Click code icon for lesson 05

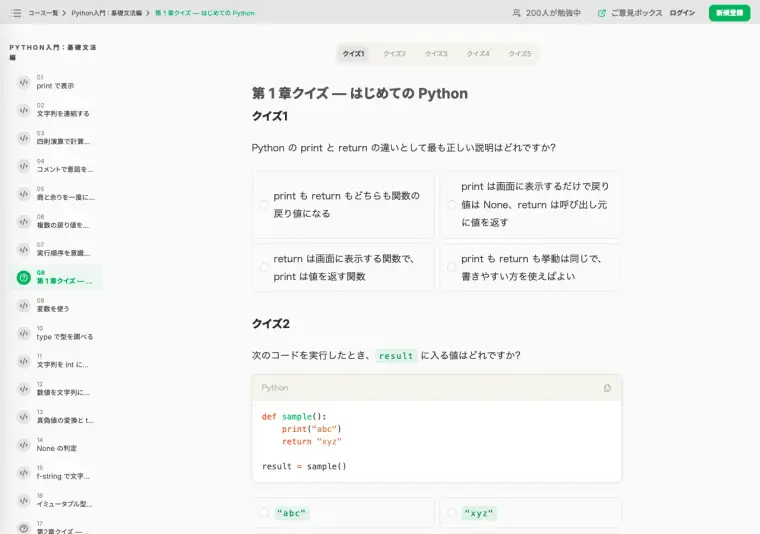coord(23,194)
